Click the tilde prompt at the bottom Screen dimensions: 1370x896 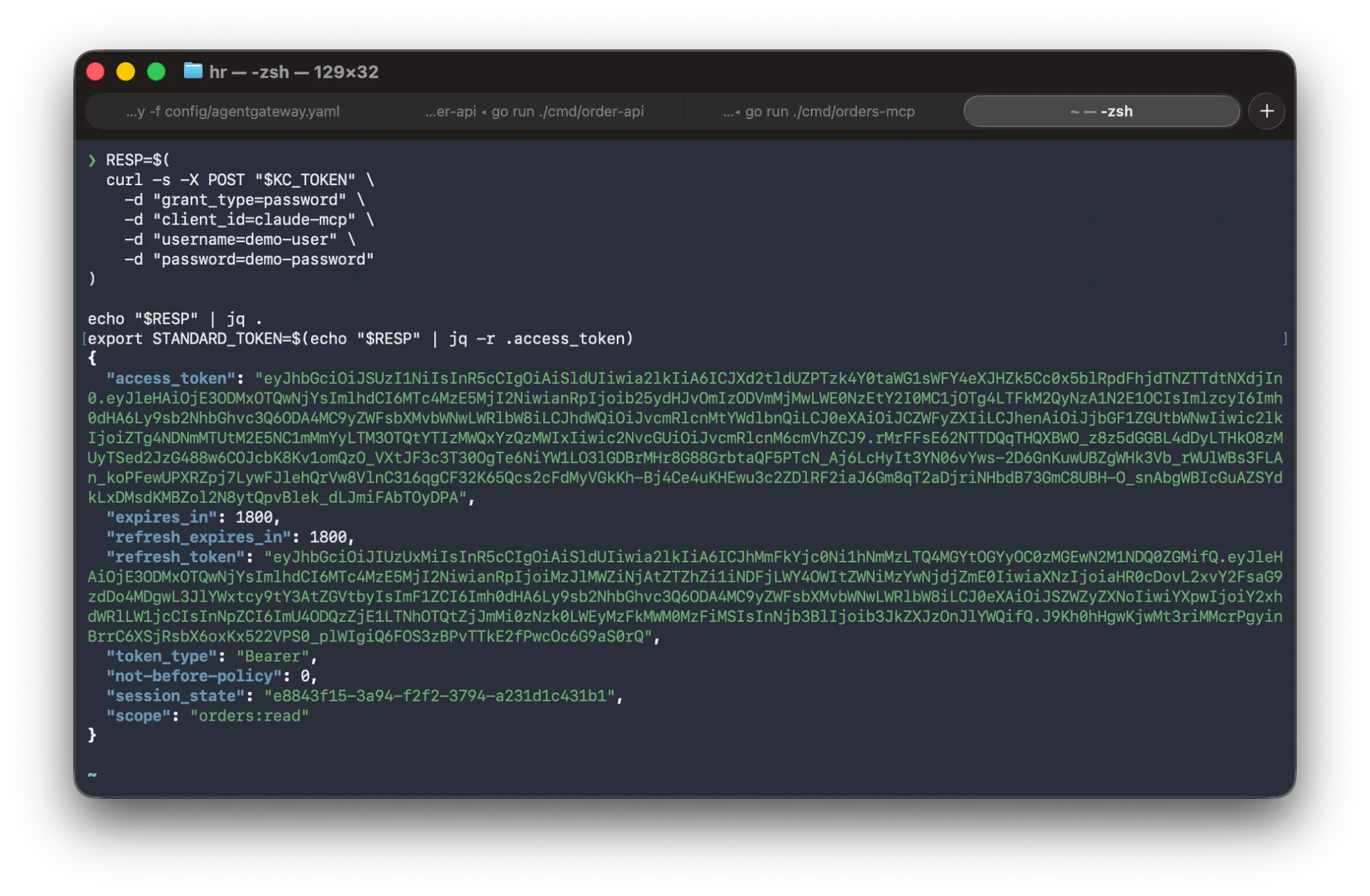click(92, 774)
